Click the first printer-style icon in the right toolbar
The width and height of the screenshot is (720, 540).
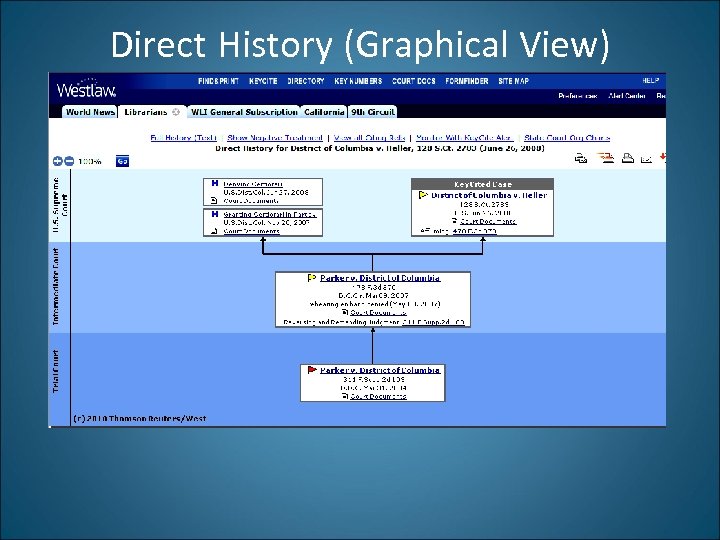pyautogui.click(x=581, y=158)
